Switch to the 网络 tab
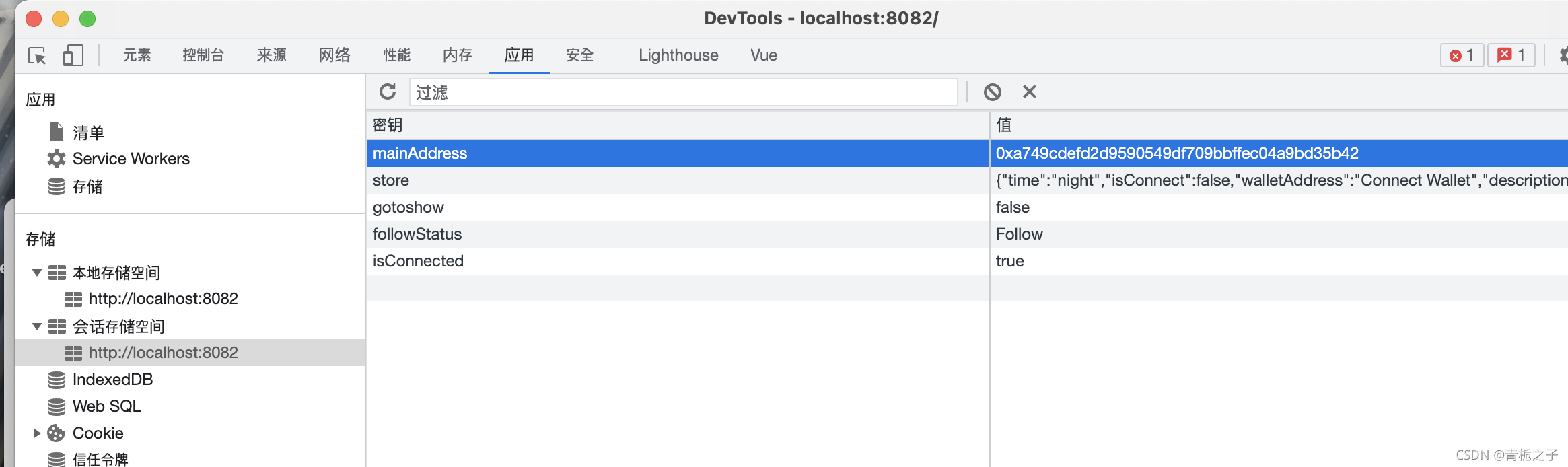The height and width of the screenshot is (467, 1568). coord(334,55)
